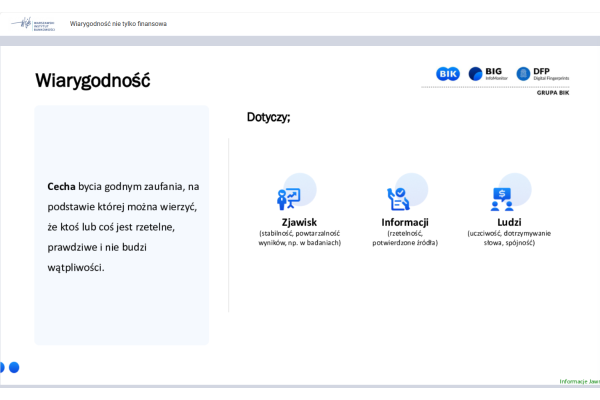Select the header title 'Wiarygodność nie tylko finansowa'
Screen dimensions: 600x400
click(x=118, y=24)
